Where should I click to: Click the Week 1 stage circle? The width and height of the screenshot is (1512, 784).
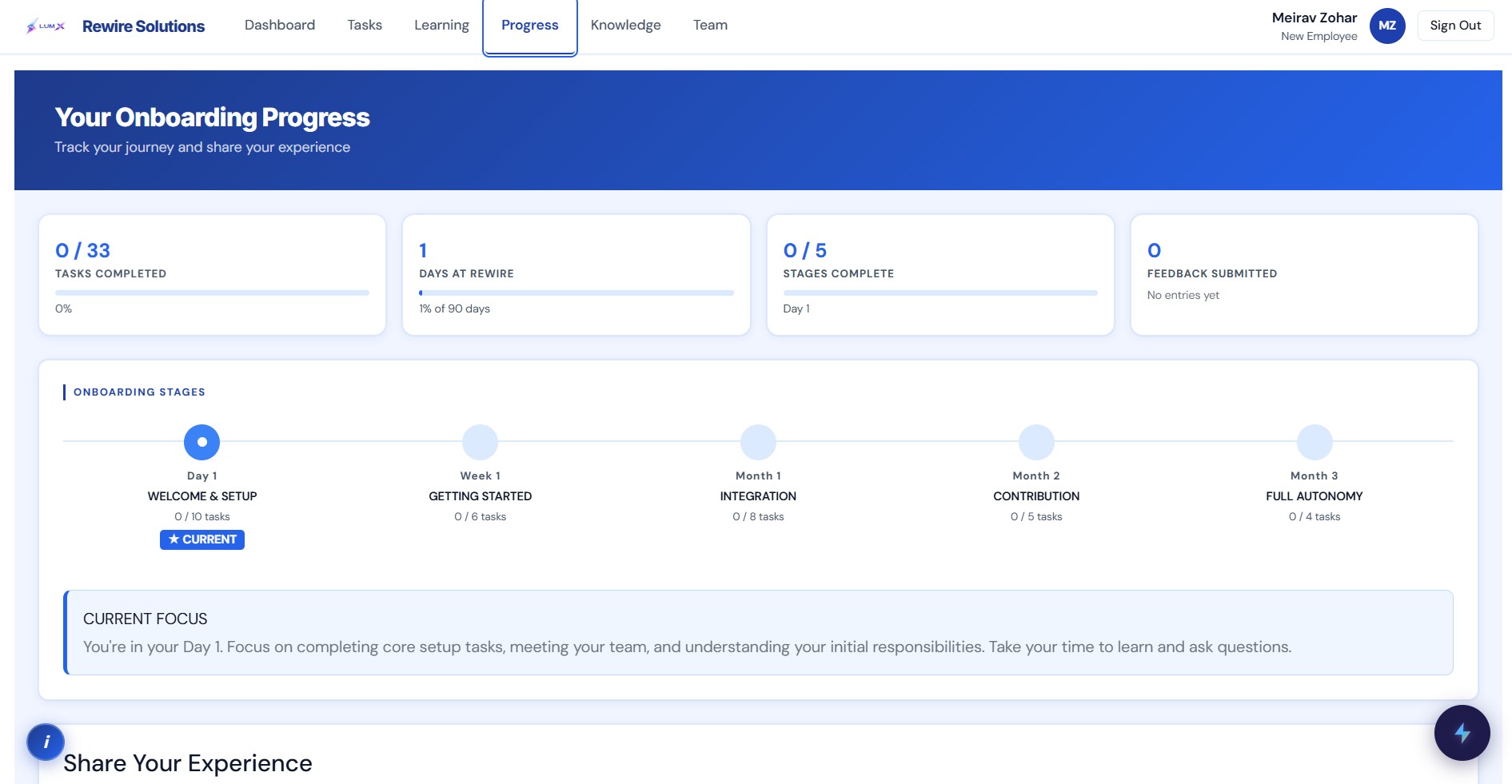click(480, 442)
